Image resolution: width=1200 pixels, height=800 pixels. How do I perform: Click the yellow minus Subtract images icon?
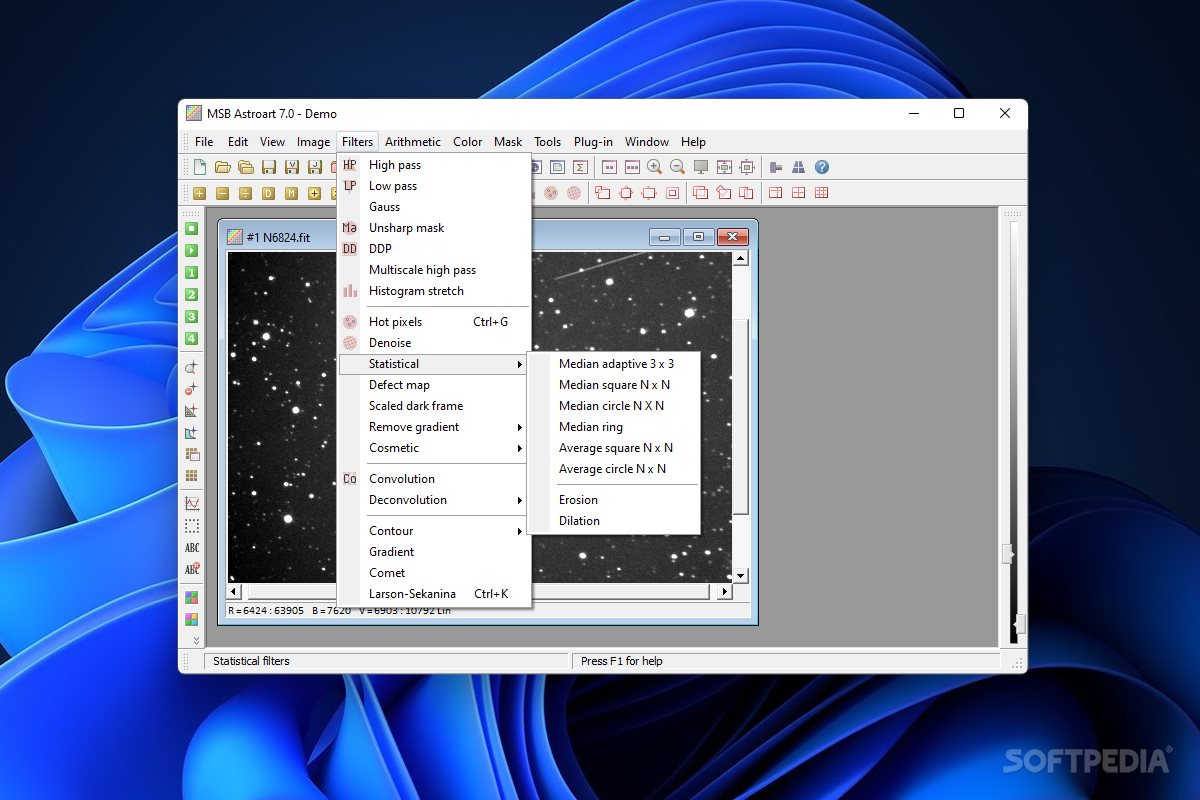[223, 193]
